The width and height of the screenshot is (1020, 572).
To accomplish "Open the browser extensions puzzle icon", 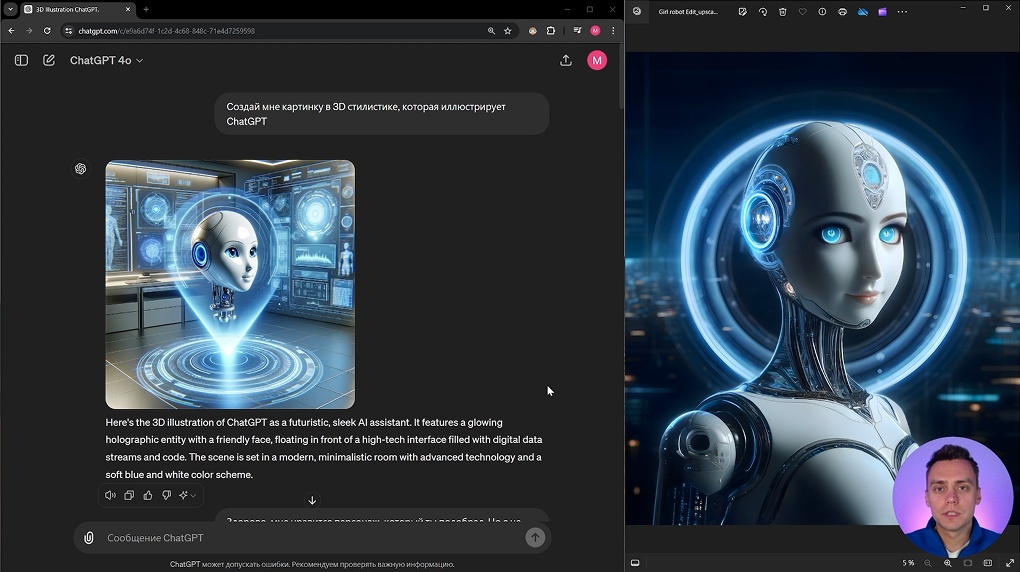I will click(x=551, y=31).
